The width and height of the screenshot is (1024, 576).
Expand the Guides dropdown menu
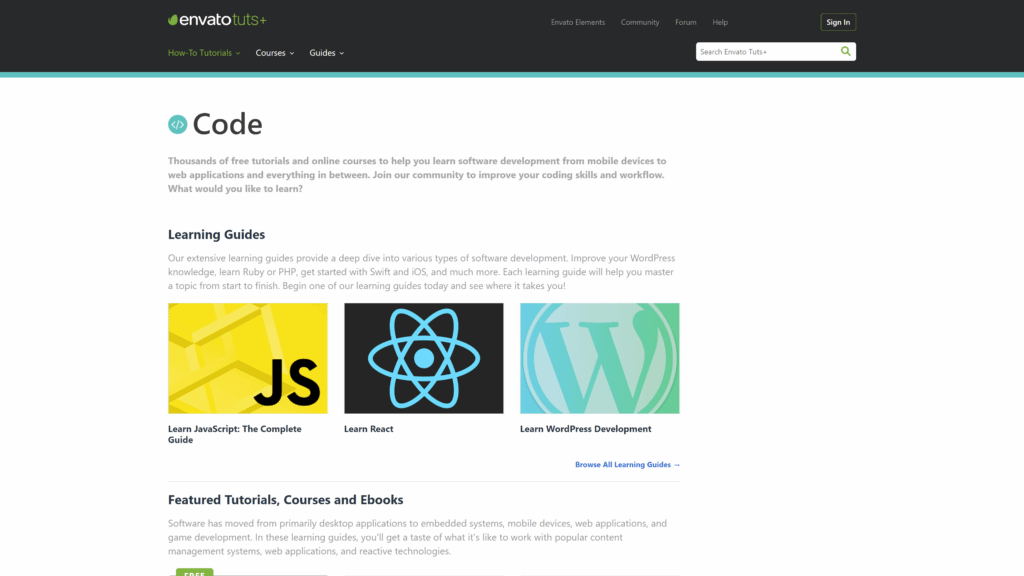click(327, 53)
